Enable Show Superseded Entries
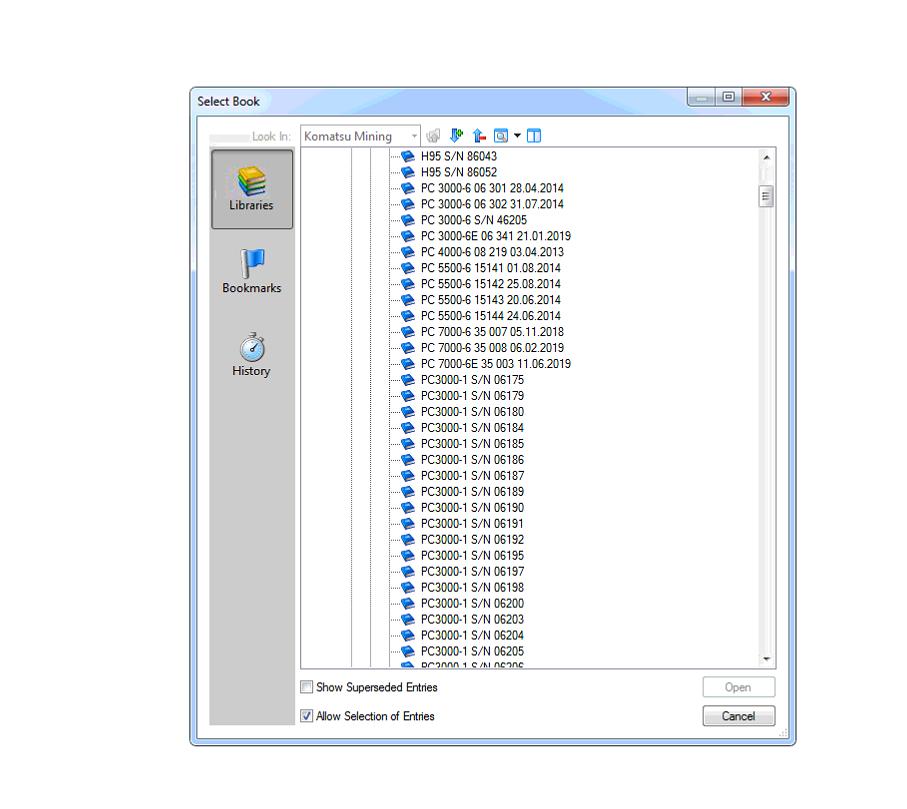The height and width of the screenshot is (809, 907). click(307, 687)
